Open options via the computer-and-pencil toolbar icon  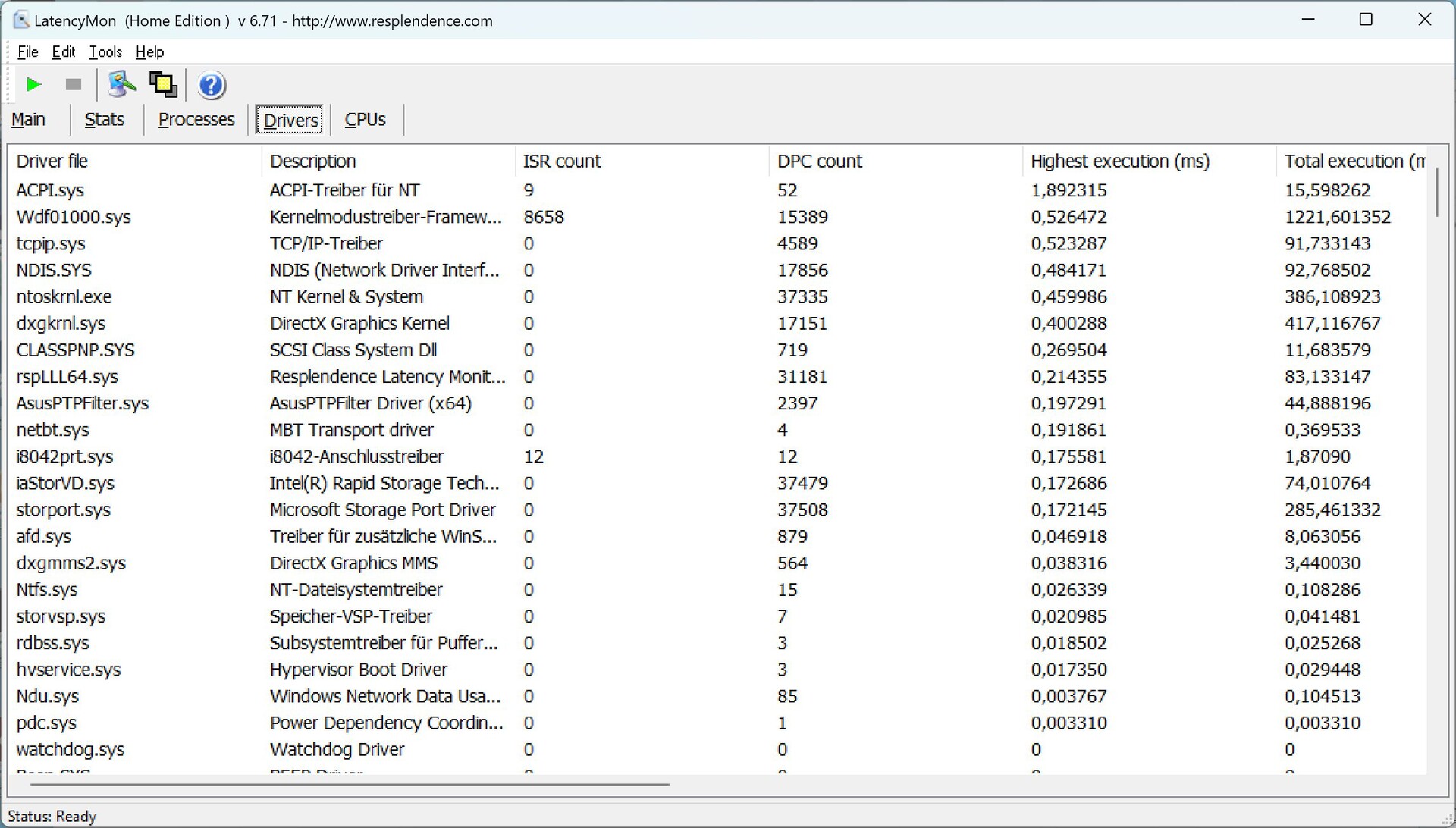121,84
